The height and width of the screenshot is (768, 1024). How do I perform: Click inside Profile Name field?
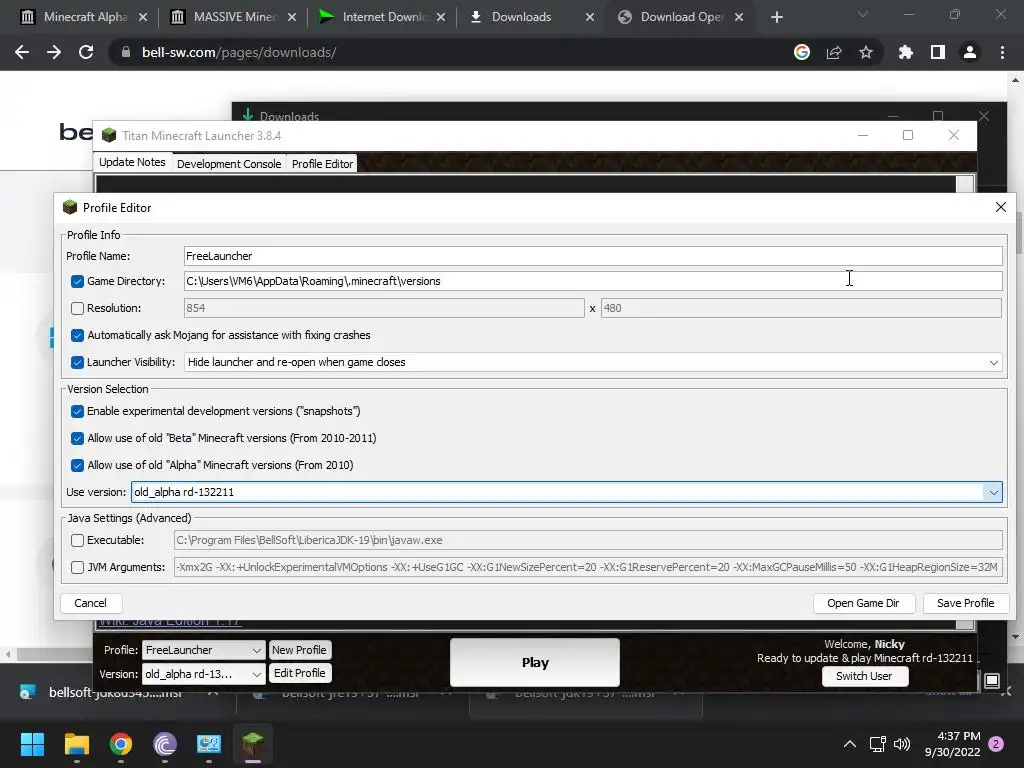(593, 256)
